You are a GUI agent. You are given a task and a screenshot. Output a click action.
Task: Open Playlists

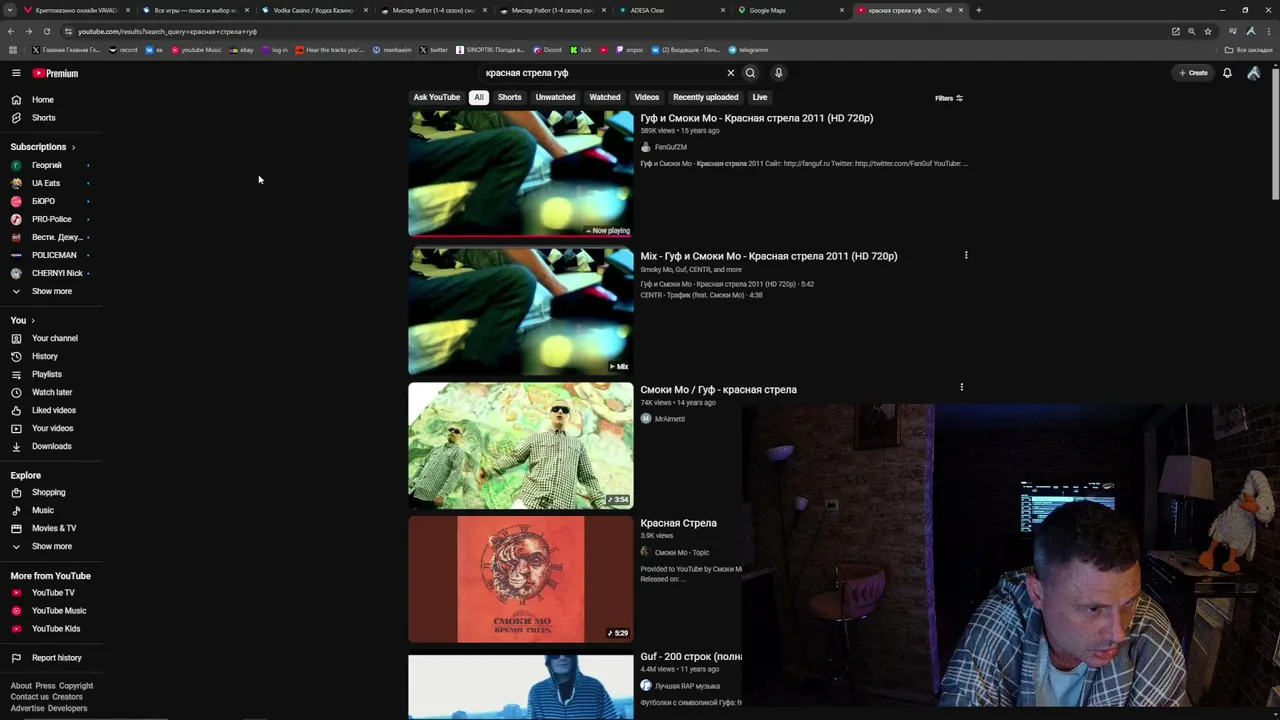[x=46, y=374]
